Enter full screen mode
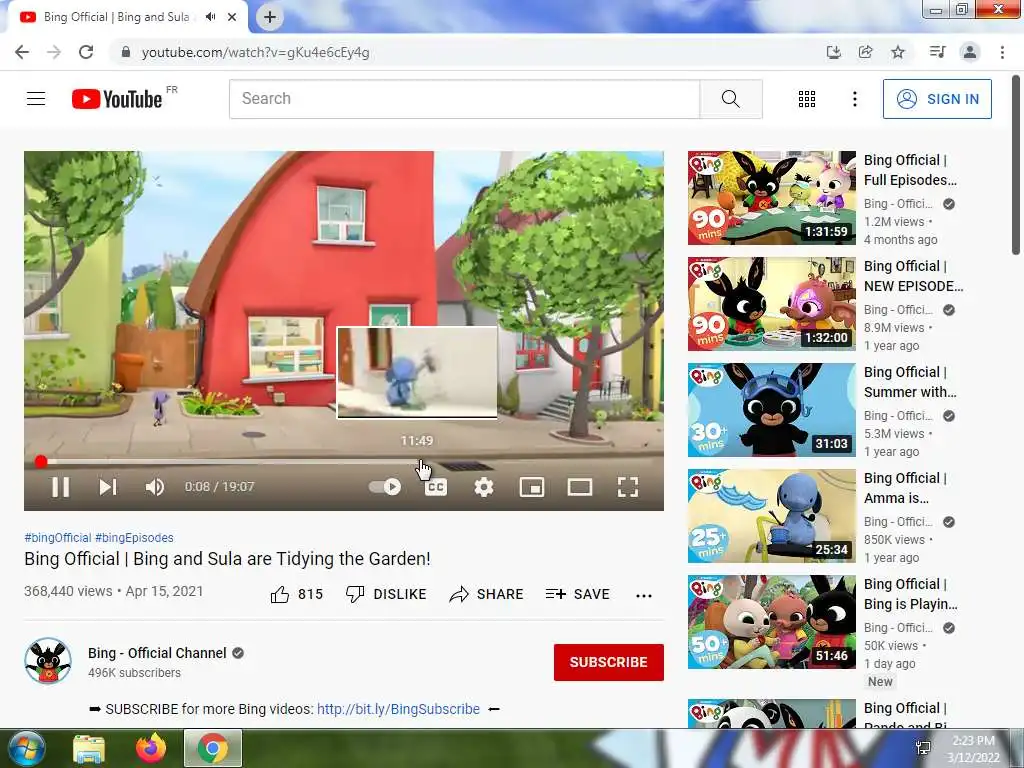 (628, 487)
